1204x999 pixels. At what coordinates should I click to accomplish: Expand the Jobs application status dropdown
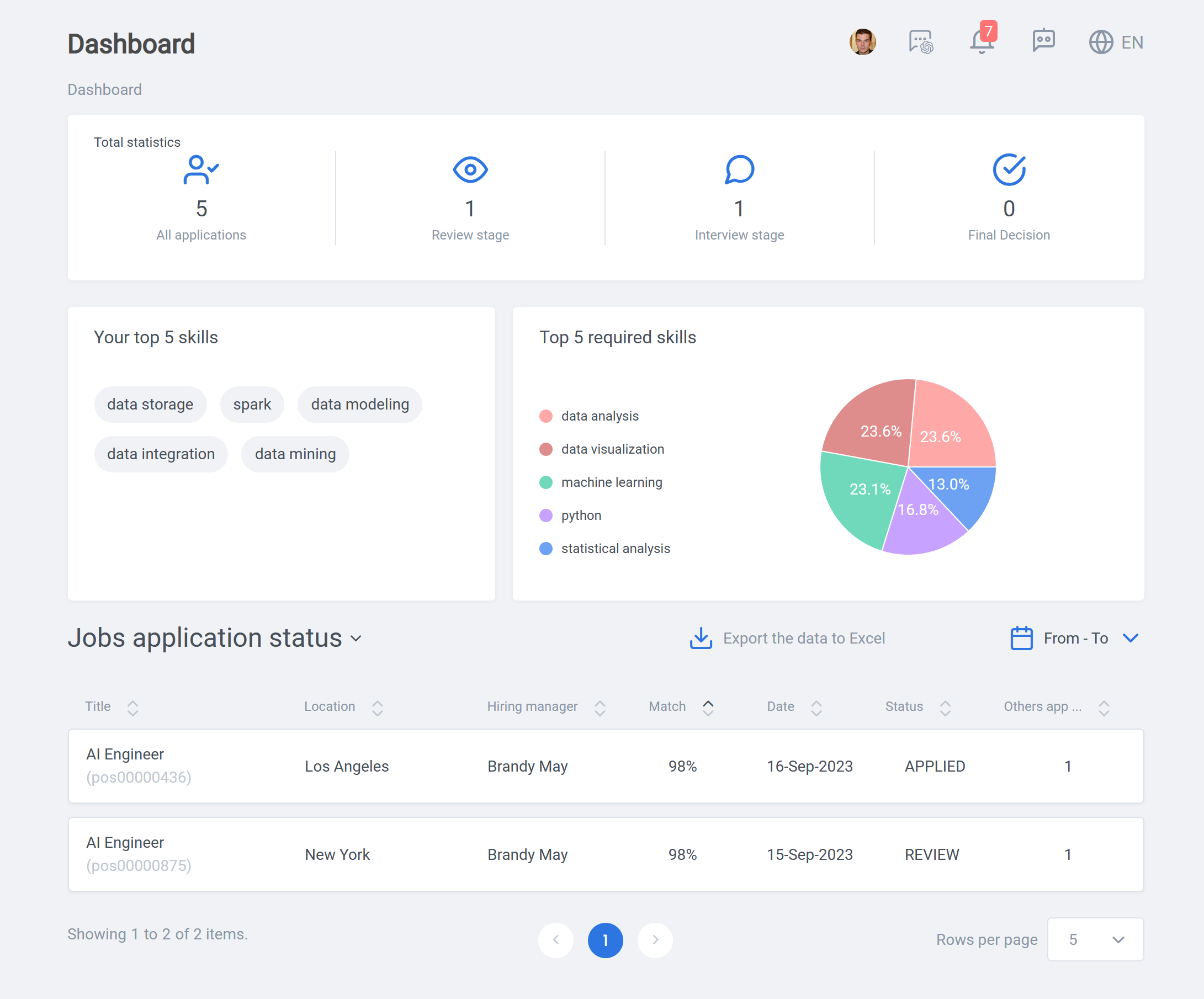click(x=356, y=639)
